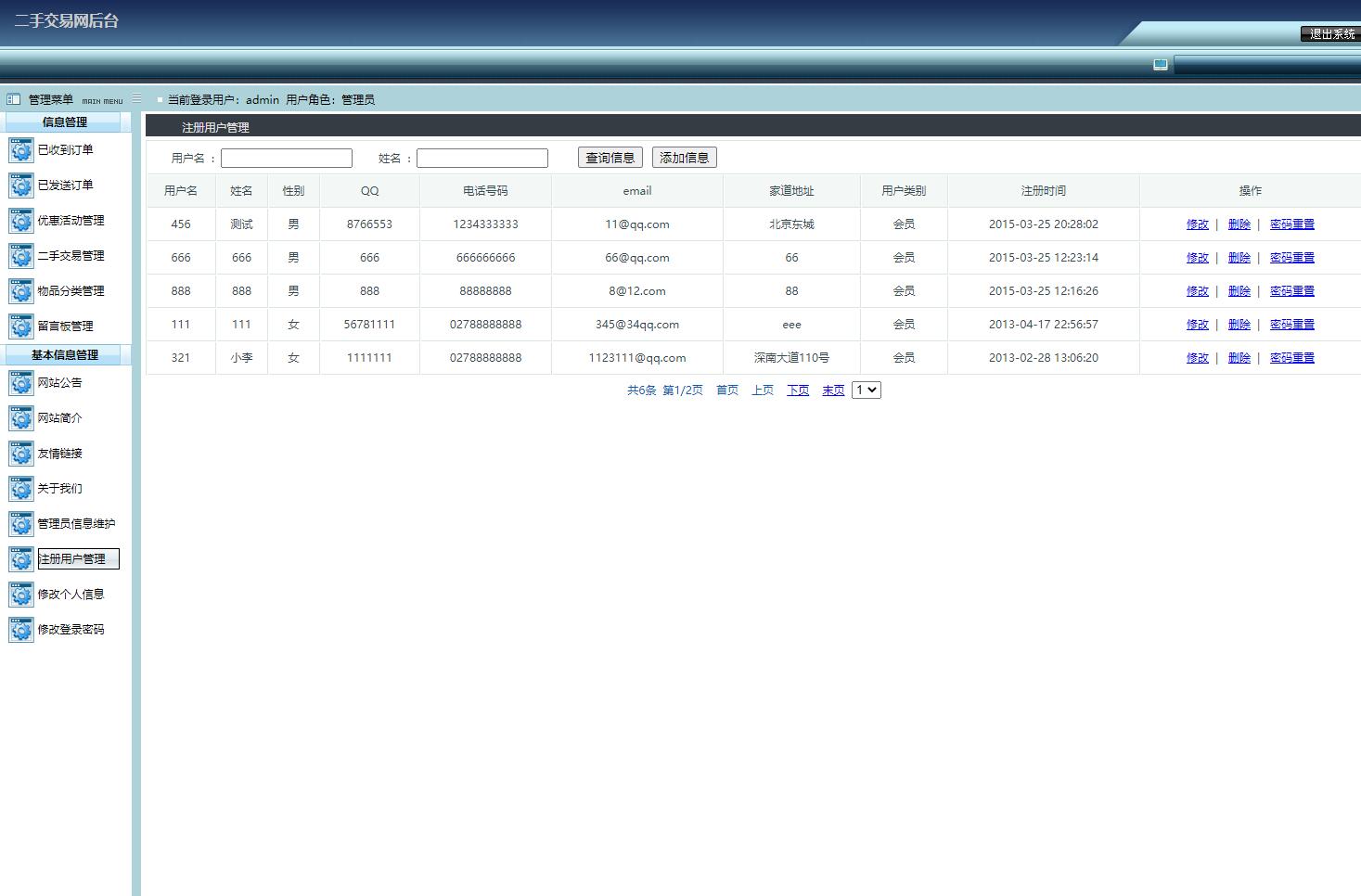Image resolution: width=1361 pixels, height=896 pixels.
Task: Click the gear icon beside 修改个人信息
Action: 20,595
